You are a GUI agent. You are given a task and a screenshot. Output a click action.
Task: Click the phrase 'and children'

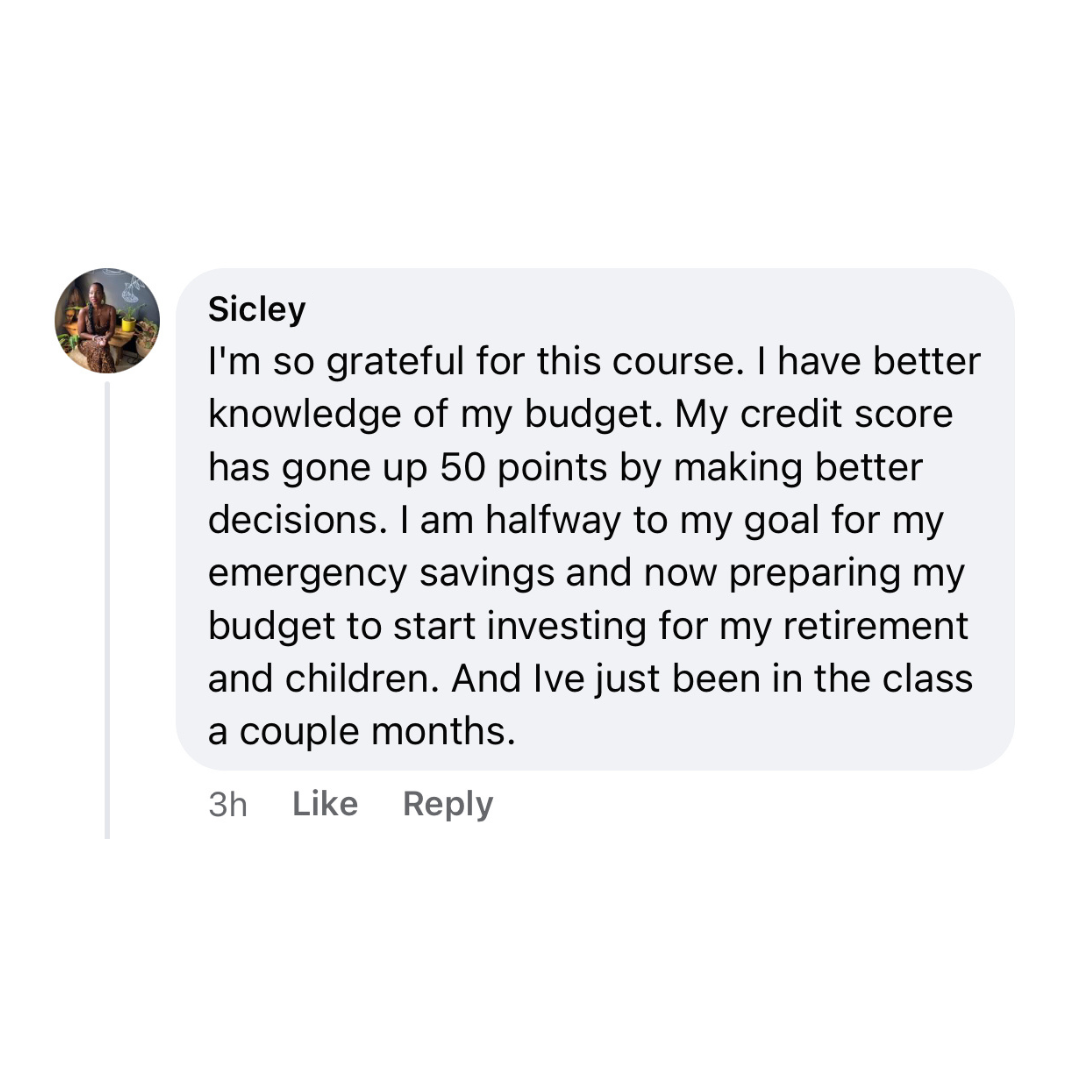pyautogui.click(x=323, y=678)
